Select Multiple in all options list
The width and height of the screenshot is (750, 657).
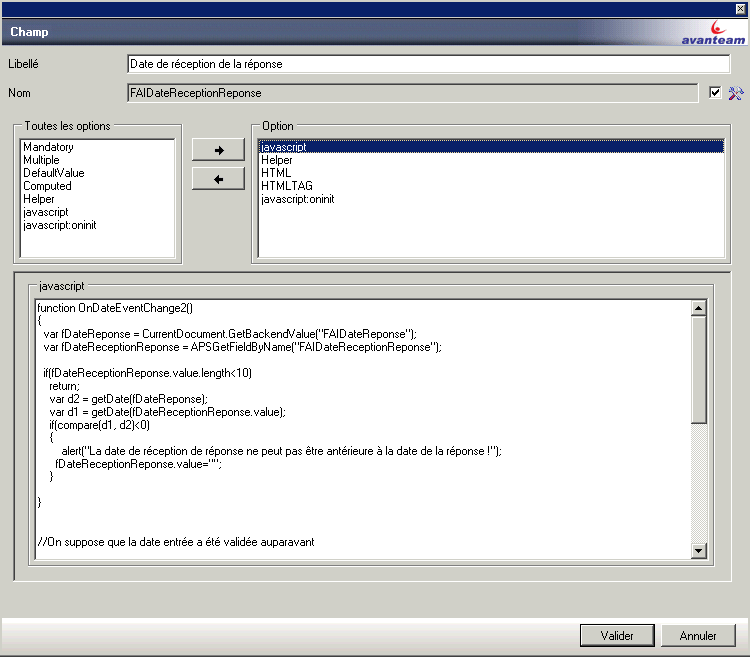pyautogui.click(x=41, y=160)
